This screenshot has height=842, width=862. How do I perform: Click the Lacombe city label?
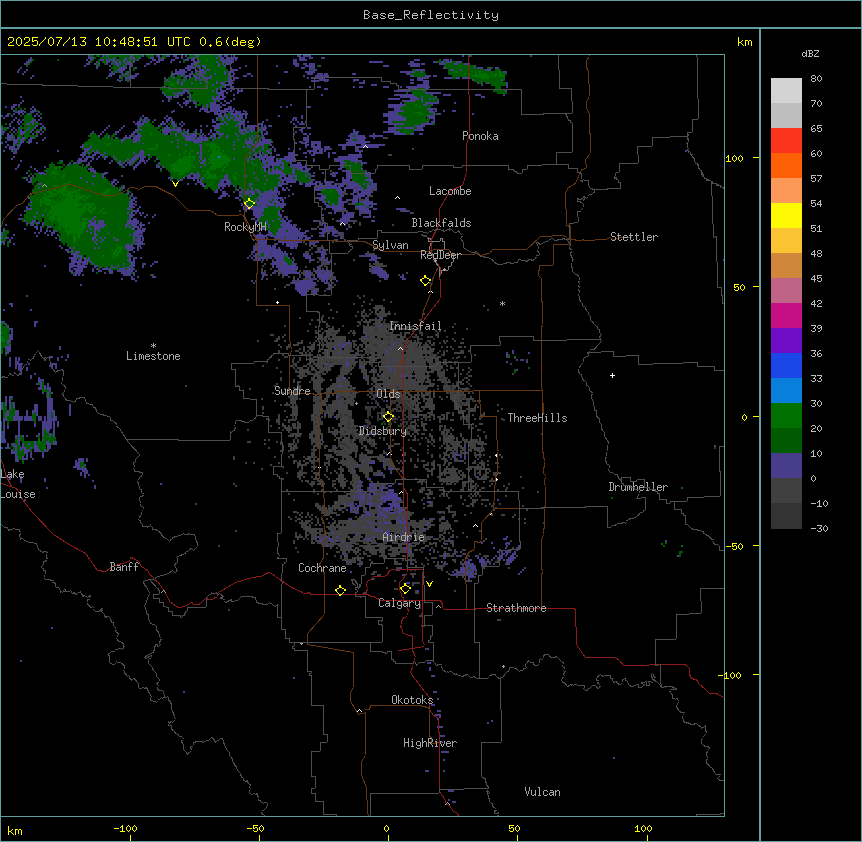click(450, 191)
